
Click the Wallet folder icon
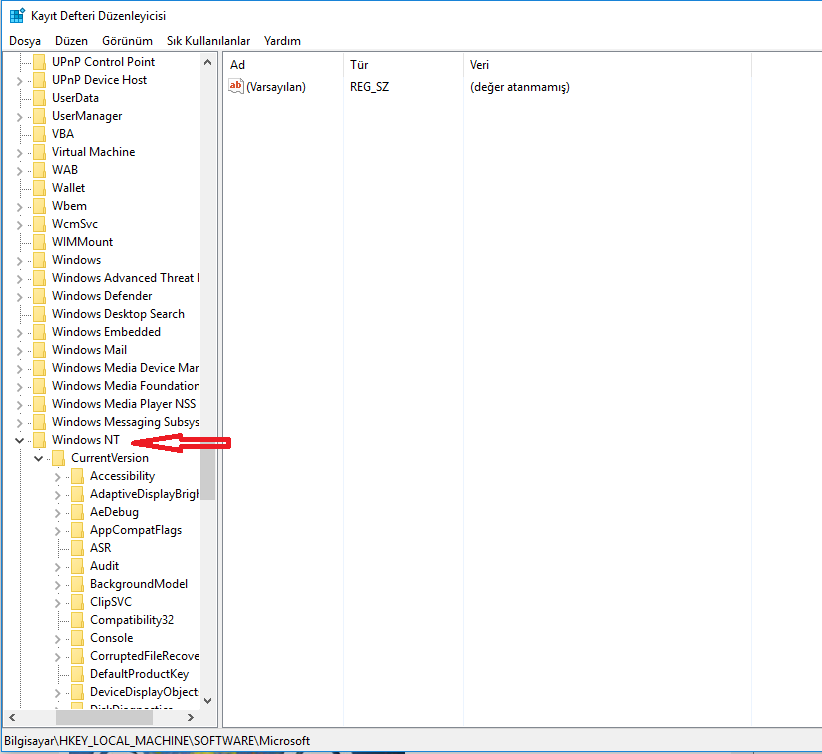point(39,188)
